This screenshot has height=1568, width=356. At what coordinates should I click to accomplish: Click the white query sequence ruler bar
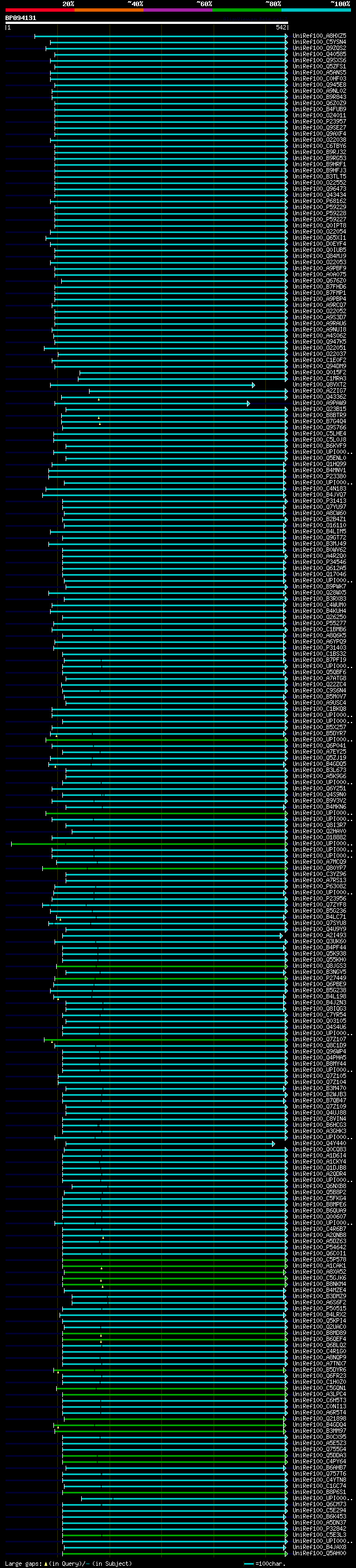pos(147,22)
